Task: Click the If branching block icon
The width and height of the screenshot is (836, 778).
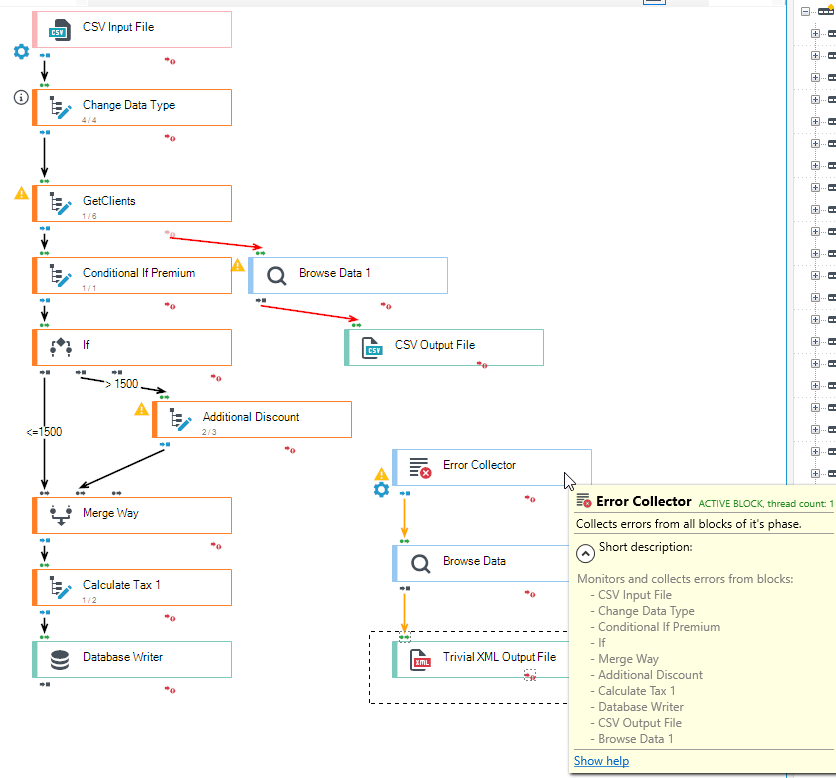Action: [x=61, y=347]
